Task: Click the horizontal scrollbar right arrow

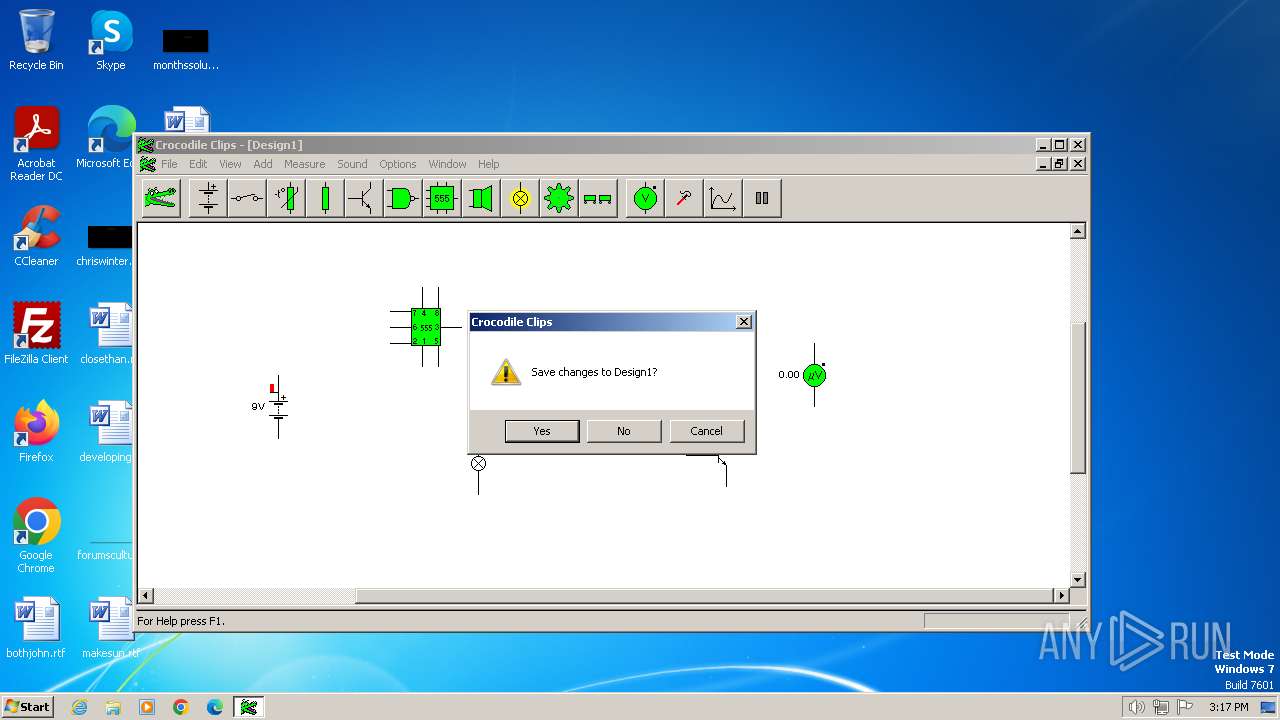Action: pos(1061,596)
